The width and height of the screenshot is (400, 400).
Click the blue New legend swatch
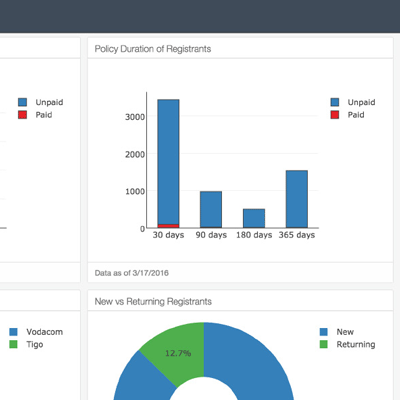323,332
